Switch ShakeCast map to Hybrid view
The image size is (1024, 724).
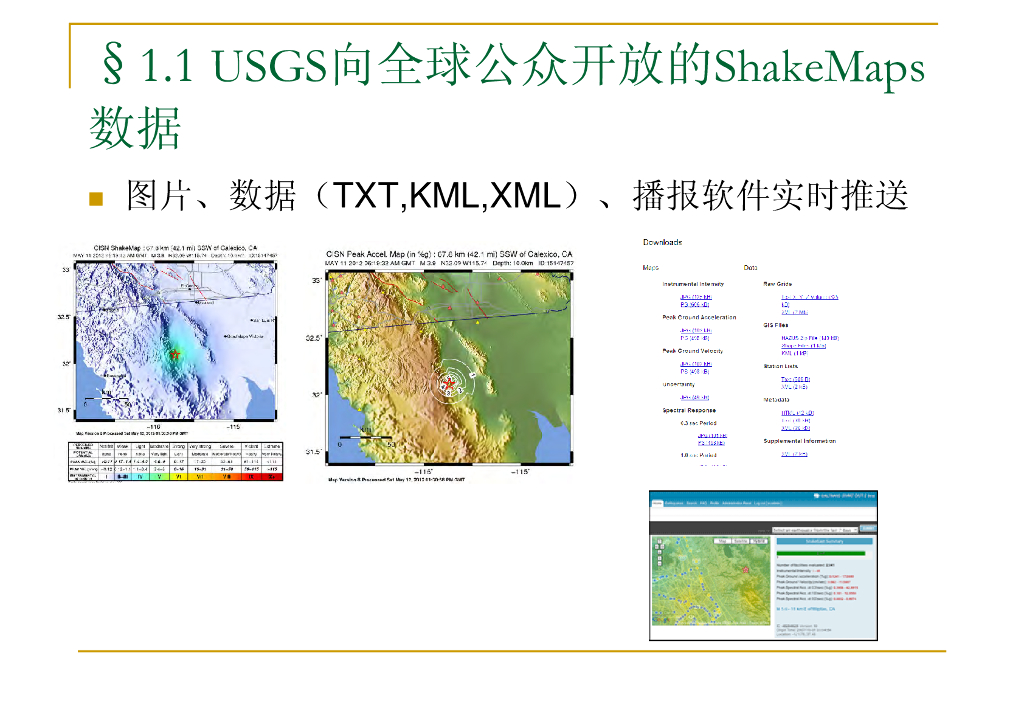(758, 541)
